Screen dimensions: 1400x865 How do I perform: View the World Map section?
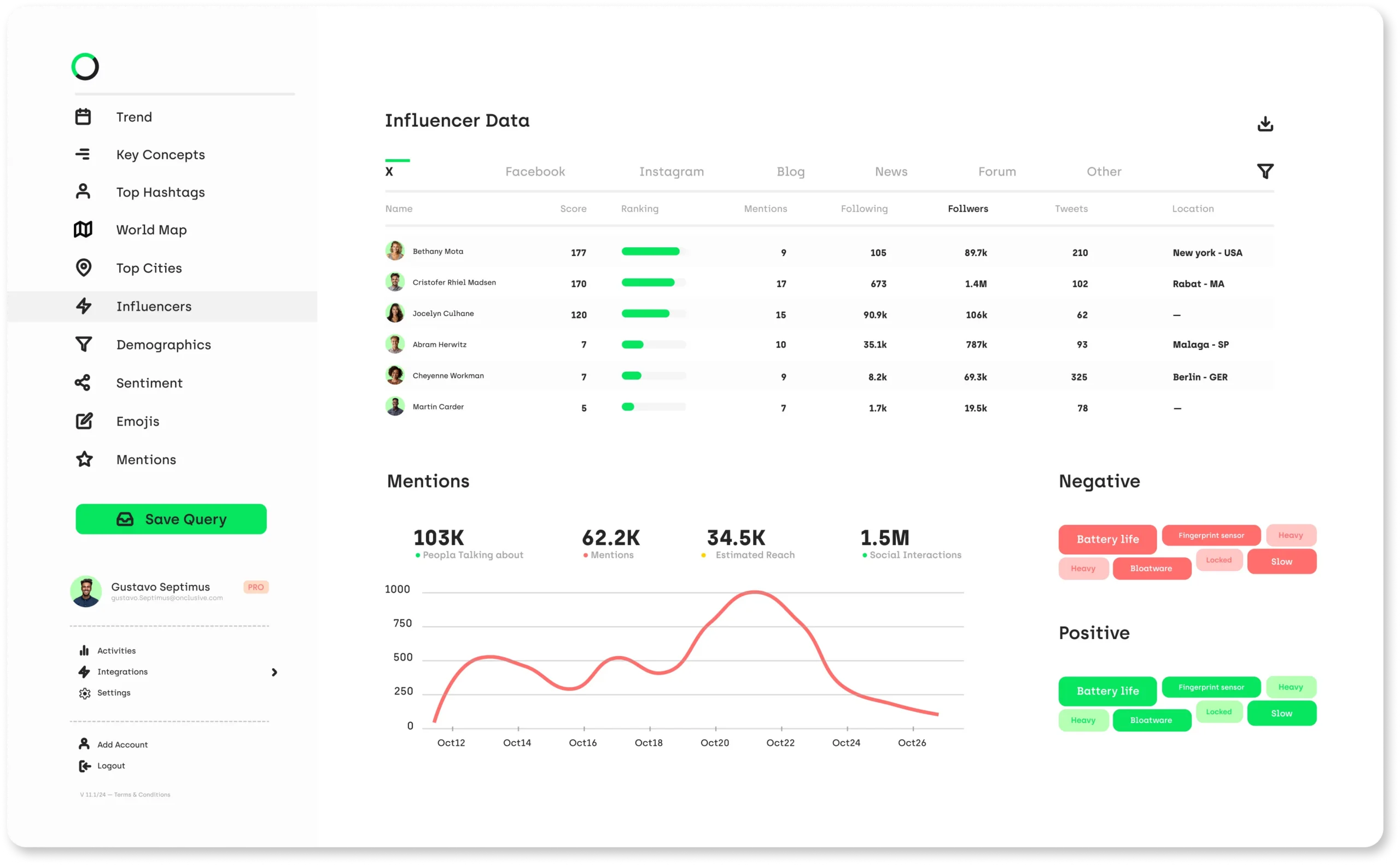click(151, 230)
